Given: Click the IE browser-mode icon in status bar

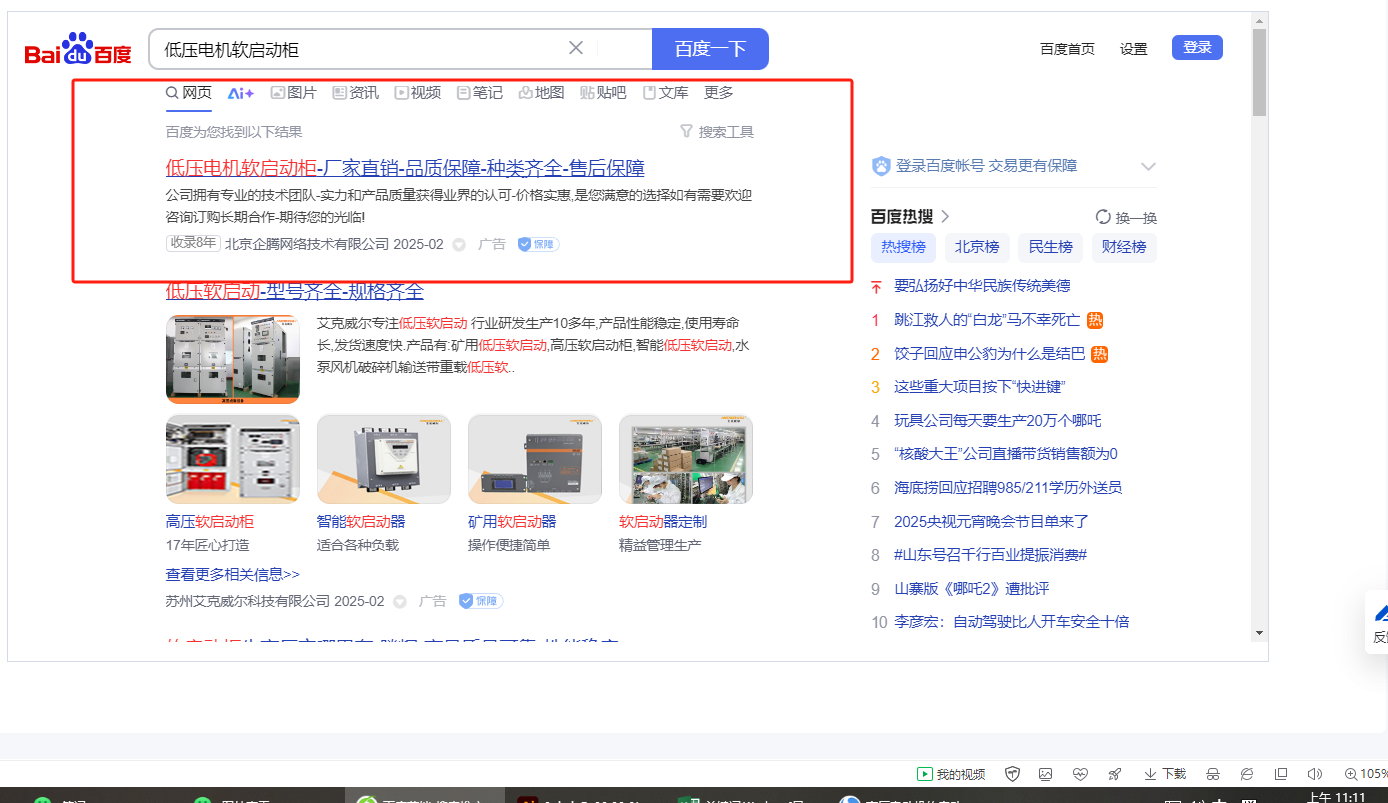Looking at the screenshot, I should pyautogui.click(x=1247, y=774).
